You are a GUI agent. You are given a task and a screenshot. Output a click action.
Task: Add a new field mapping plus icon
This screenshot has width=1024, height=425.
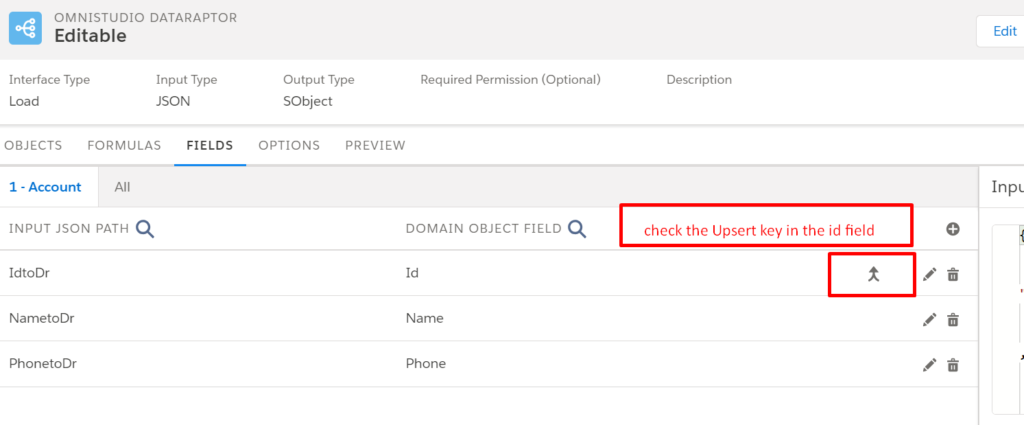[x=953, y=229]
